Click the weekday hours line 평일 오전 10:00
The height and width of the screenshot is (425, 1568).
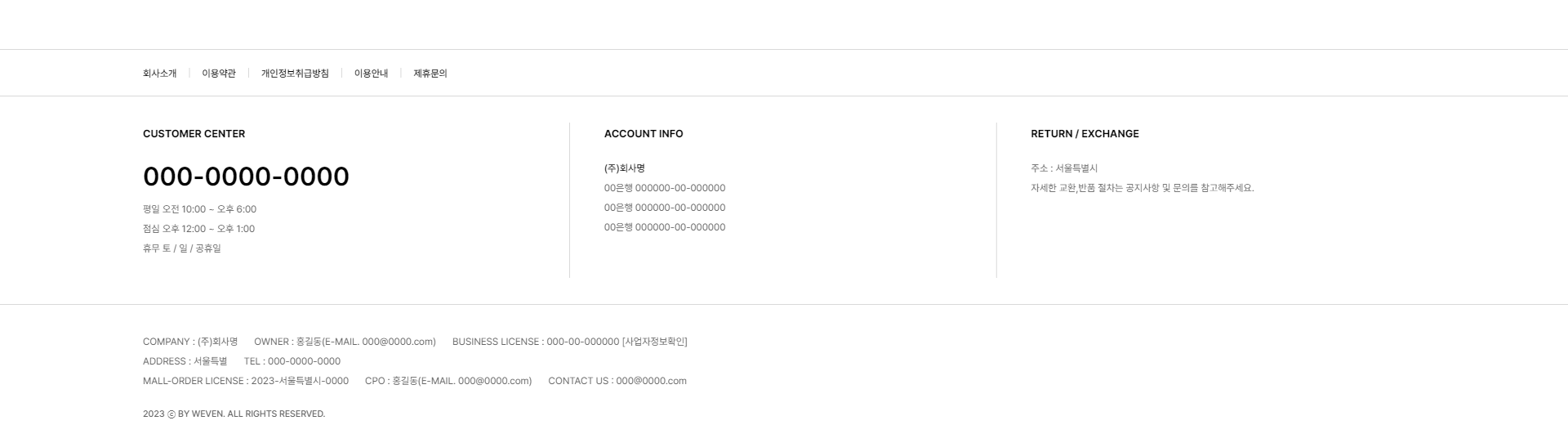199,209
